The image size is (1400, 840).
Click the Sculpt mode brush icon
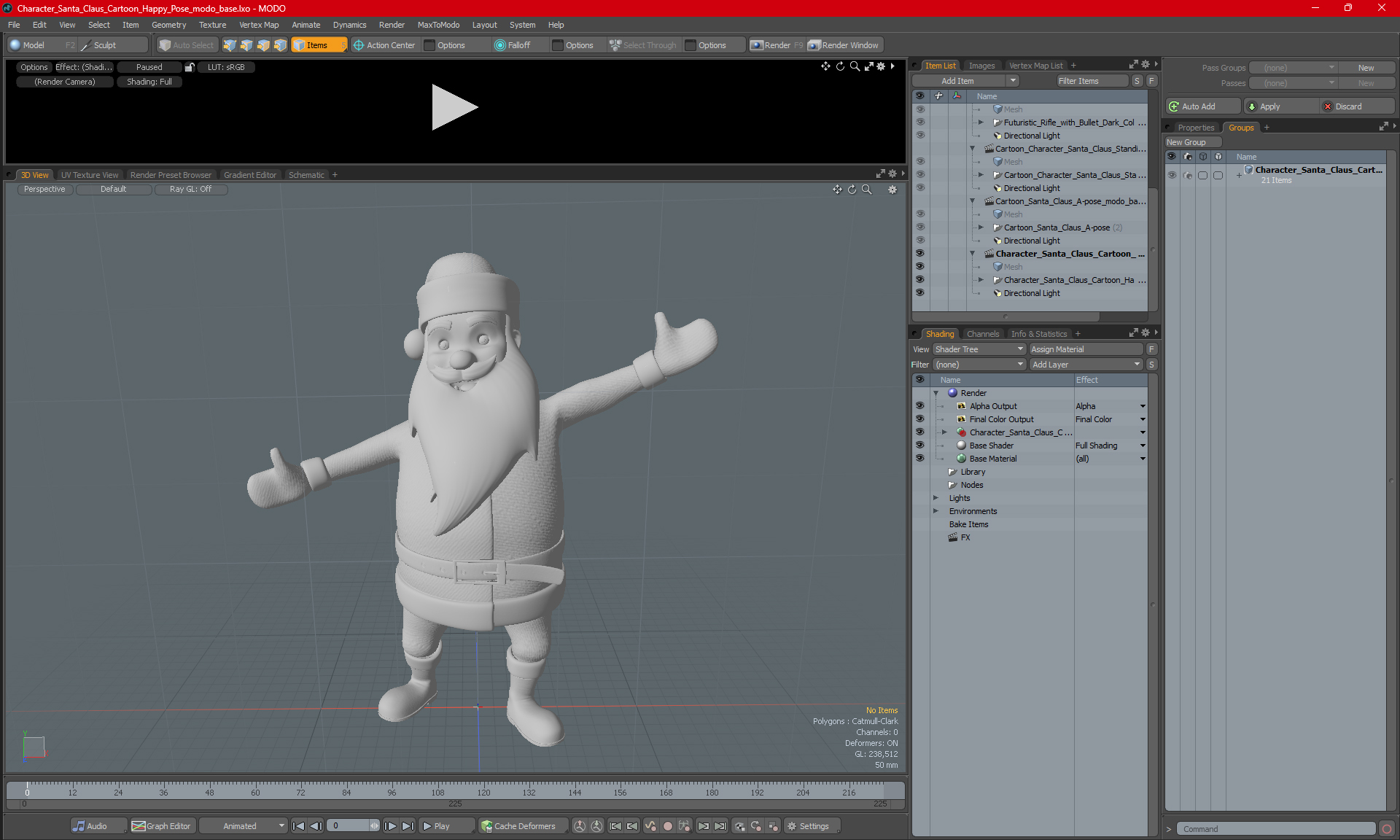tap(86, 45)
